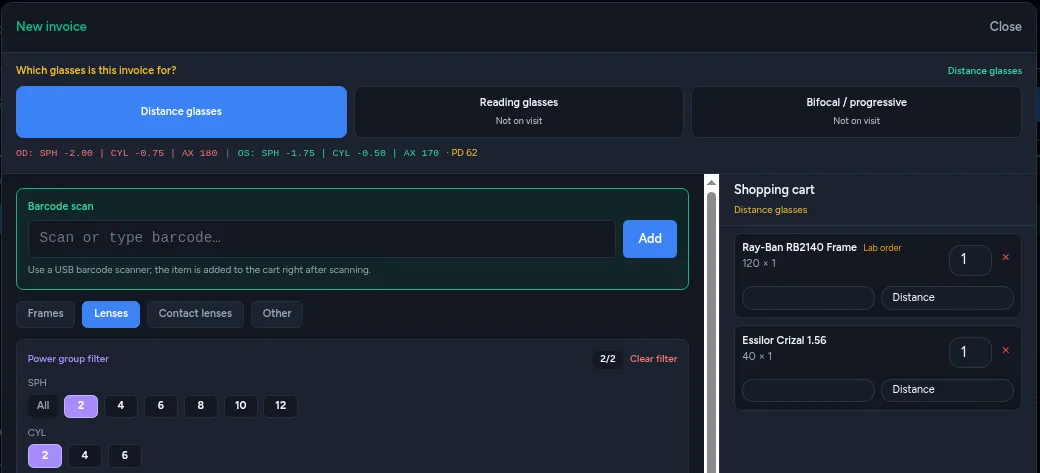Remove Essilor Crizal 1.56 from cart

1006,350
